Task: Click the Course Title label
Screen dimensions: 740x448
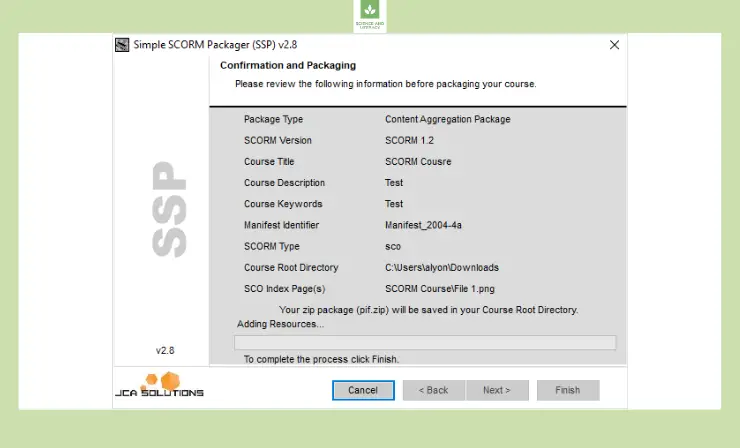Action: [x=269, y=161]
